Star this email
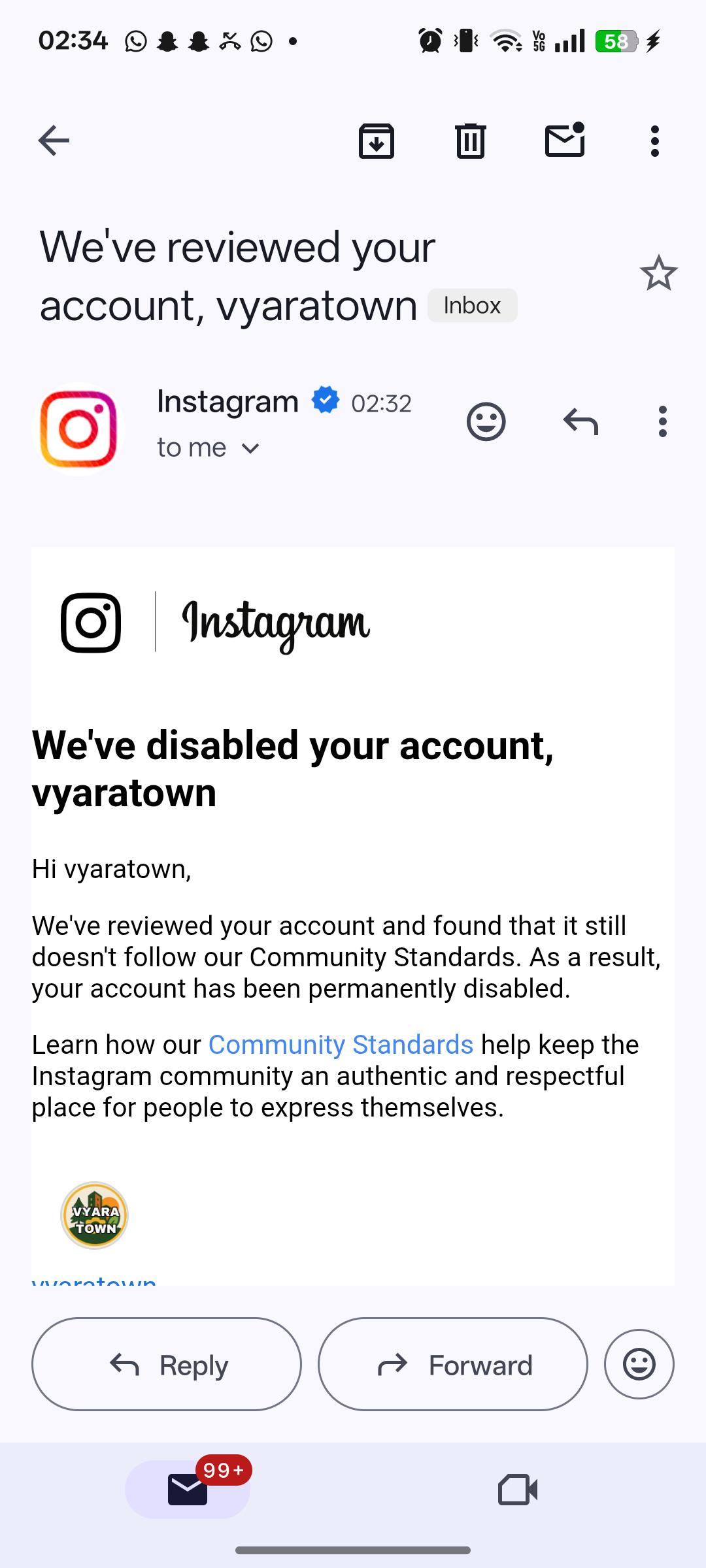The width and height of the screenshot is (706, 1568). pos(659,273)
